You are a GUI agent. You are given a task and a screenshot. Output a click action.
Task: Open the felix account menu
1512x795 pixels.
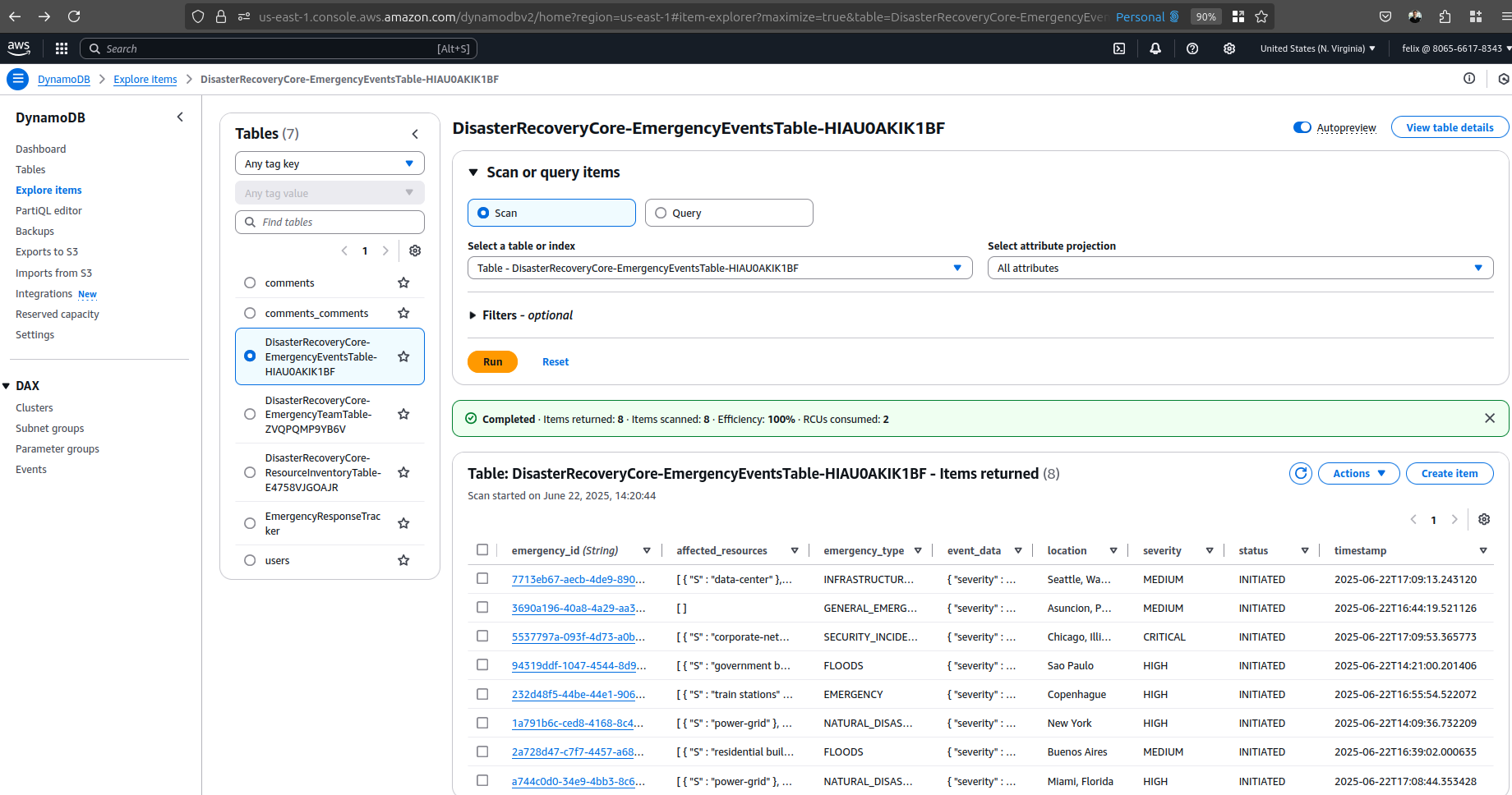(1456, 48)
